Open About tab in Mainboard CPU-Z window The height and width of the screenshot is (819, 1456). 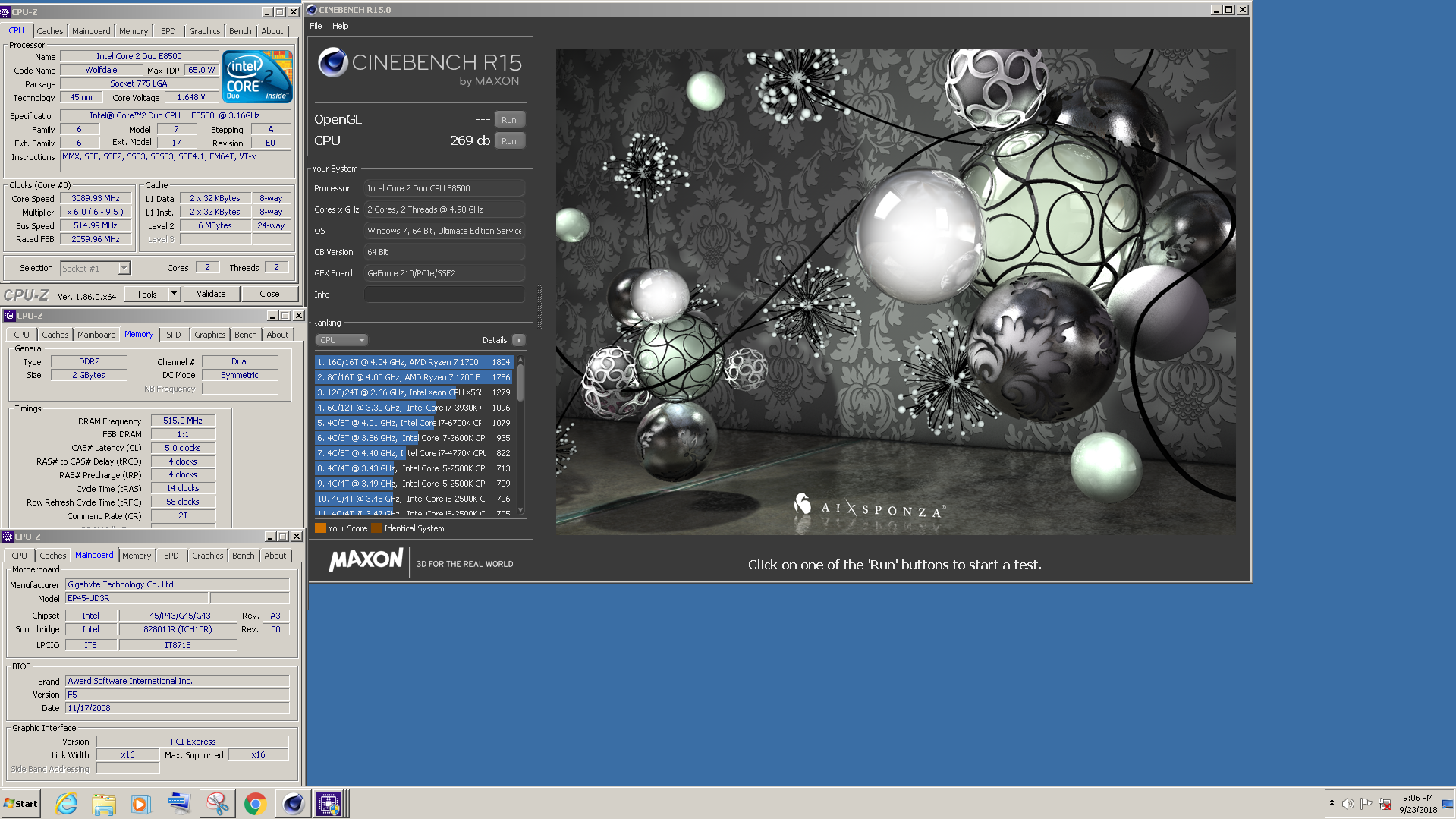(x=275, y=556)
